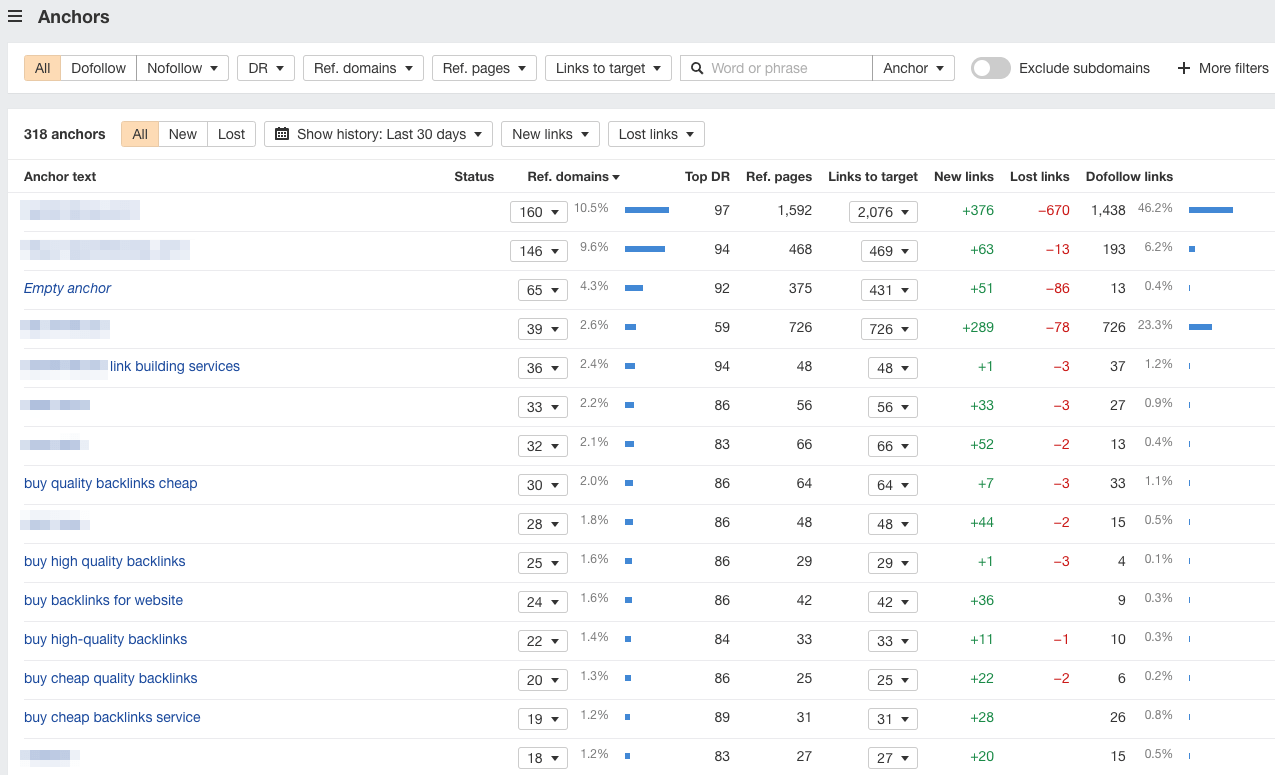Open the Empty anchor link
The height and width of the screenshot is (775, 1275).
67,288
